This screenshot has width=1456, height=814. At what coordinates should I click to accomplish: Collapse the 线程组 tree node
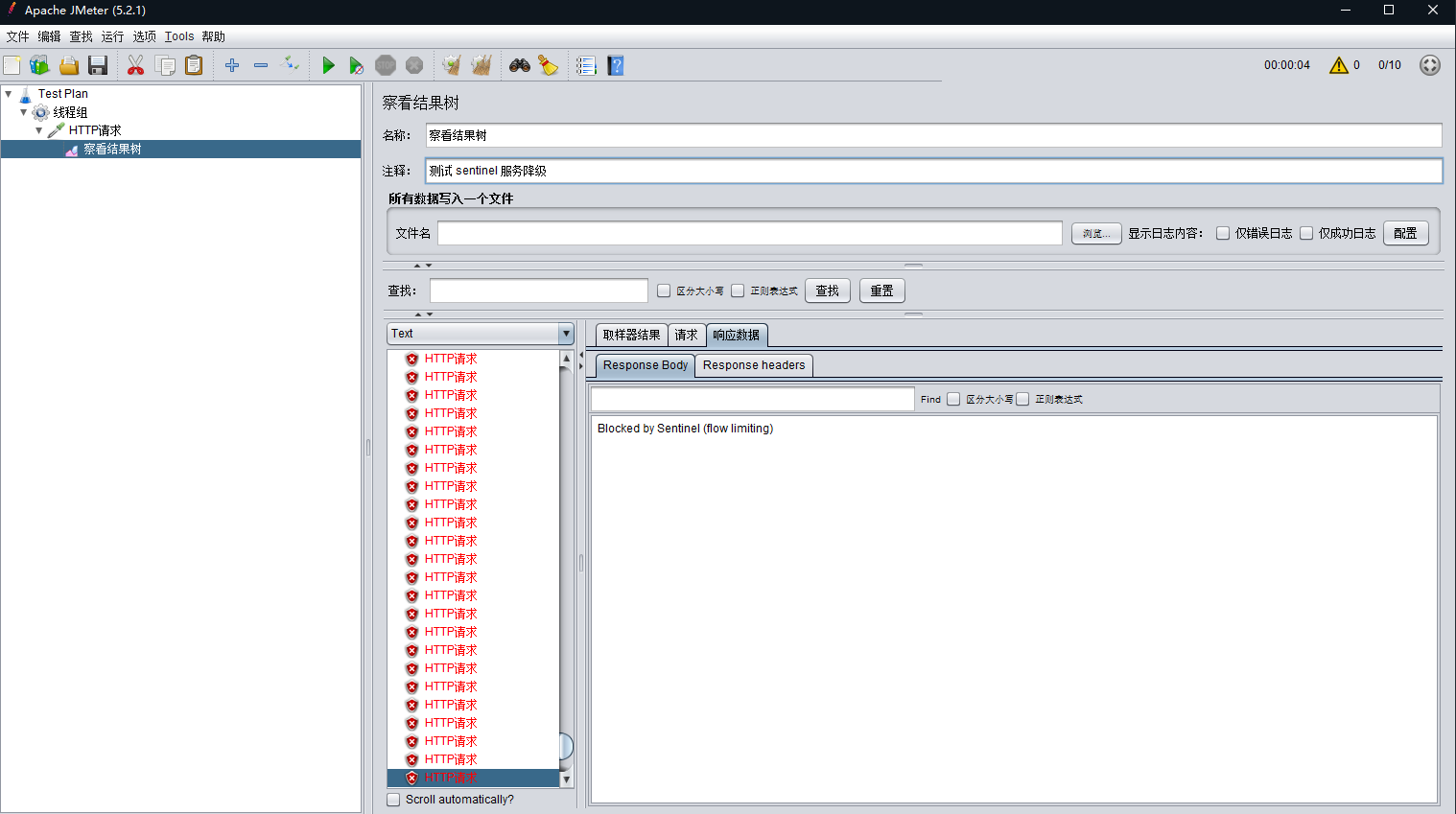(x=24, y=112)
